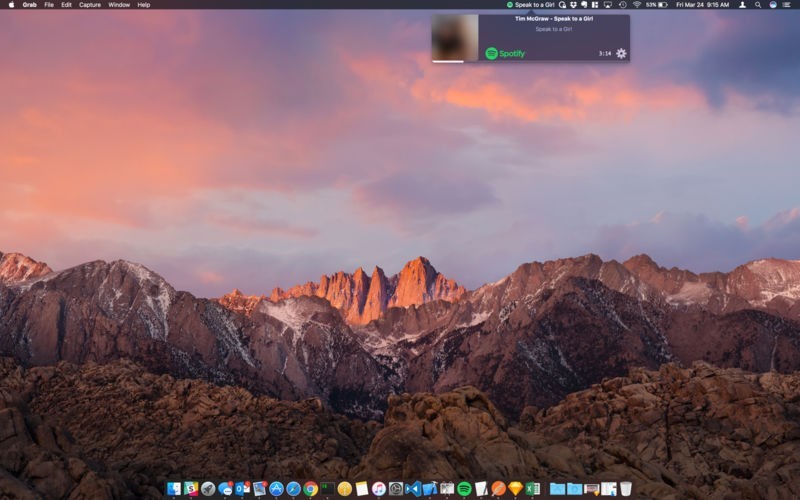Click the album art thumbnail in the popup
800x500 pixels.
[455, 37]
